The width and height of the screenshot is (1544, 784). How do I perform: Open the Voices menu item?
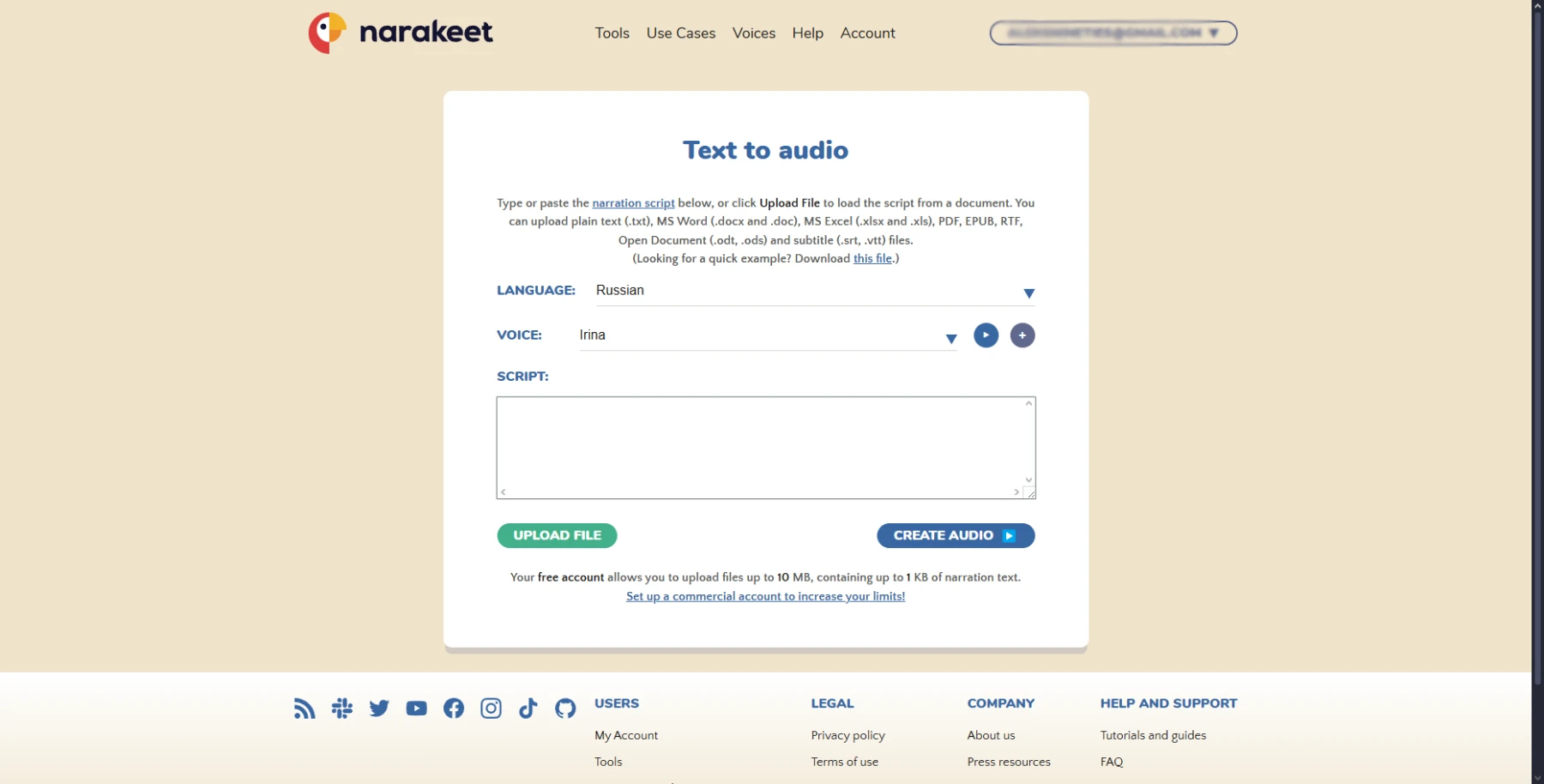pyautogui.click(x=753, y=33)
